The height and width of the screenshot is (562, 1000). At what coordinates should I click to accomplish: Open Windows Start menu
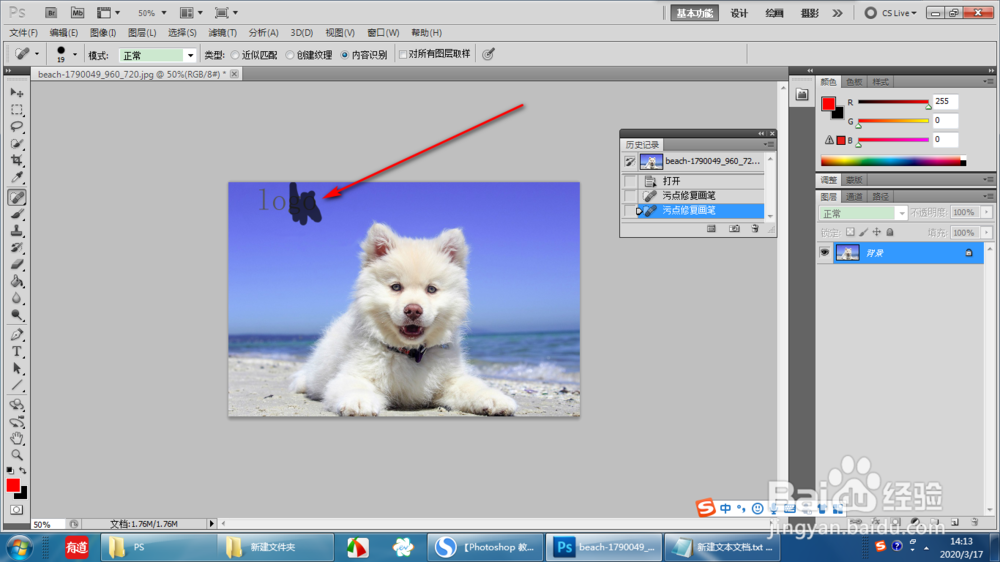[x=18, y=547]
